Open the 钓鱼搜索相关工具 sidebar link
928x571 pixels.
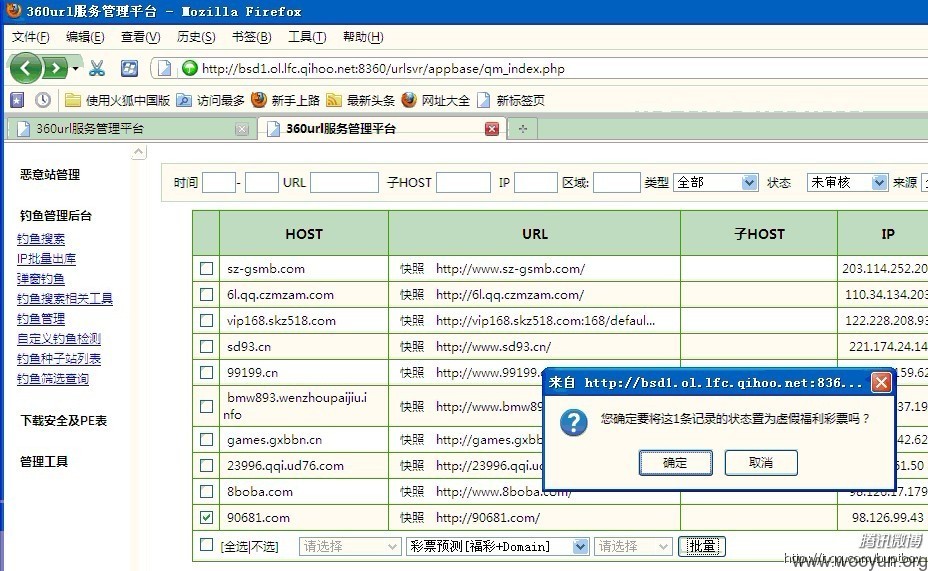65,298
